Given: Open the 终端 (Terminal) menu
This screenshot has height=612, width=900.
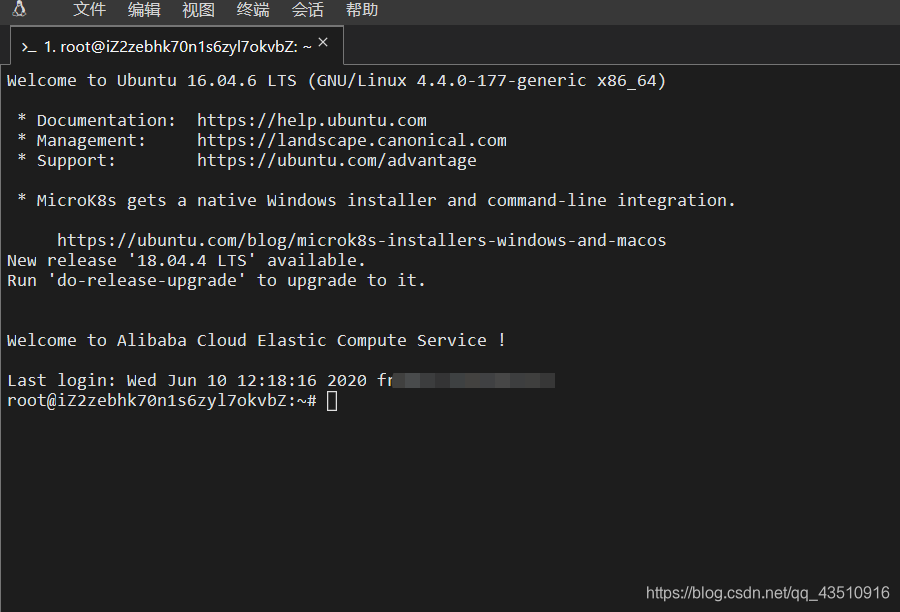Looking at the screenshot, I should point(252,11).
